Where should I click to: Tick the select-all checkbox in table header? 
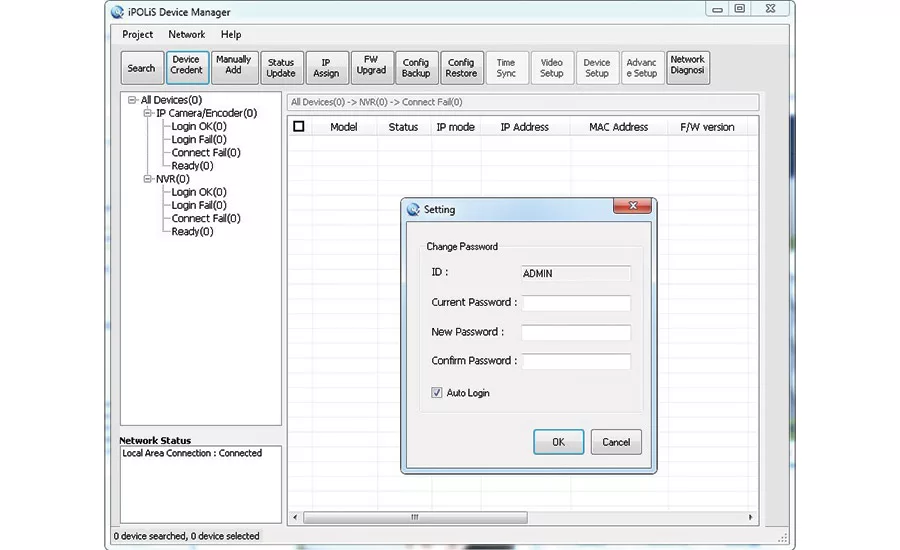298,126
